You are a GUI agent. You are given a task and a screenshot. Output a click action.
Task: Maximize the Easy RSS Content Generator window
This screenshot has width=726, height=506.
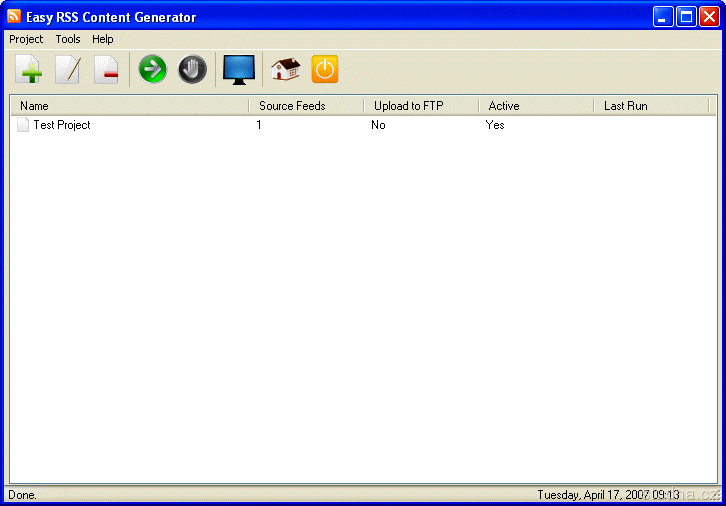686,16
